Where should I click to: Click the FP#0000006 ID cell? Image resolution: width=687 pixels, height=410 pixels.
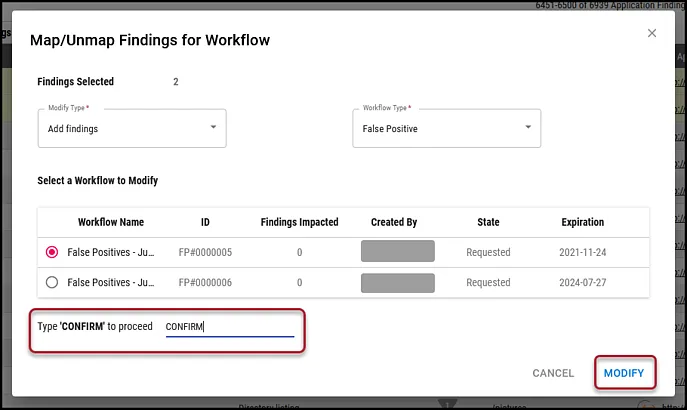tap(205, 283)
